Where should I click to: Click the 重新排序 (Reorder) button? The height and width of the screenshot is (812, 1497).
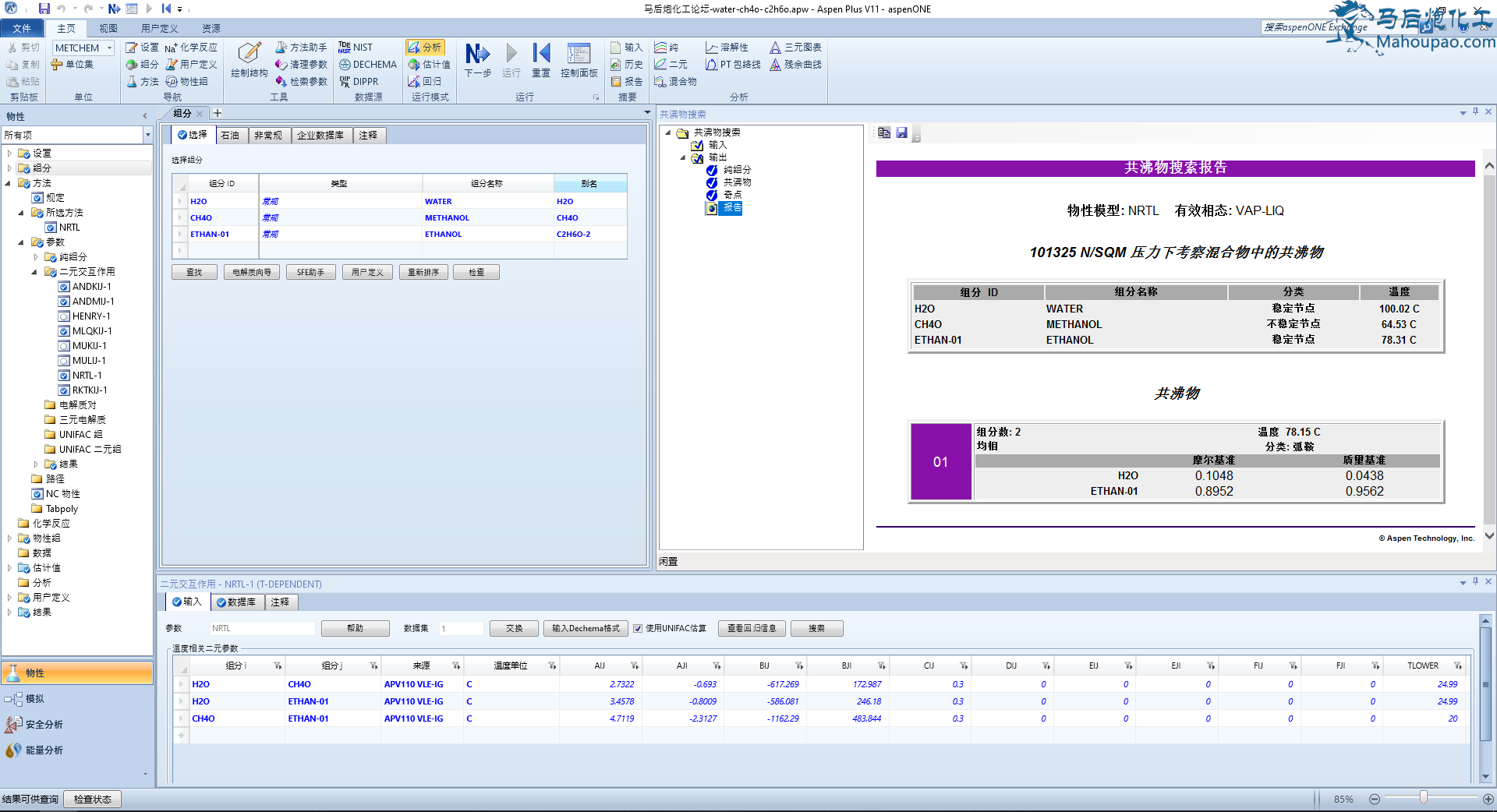coord(423,273)
